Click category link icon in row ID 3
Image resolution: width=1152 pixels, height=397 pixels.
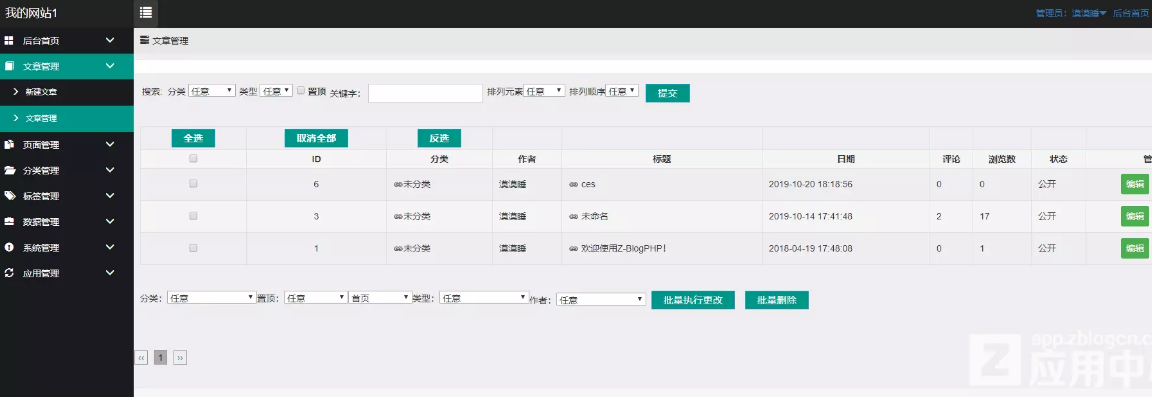coord(398,217)
